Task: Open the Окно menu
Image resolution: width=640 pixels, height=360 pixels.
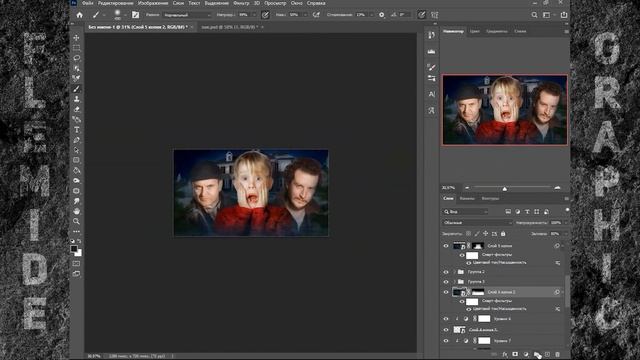Action: pyautogui.click(x=297, y=3)
